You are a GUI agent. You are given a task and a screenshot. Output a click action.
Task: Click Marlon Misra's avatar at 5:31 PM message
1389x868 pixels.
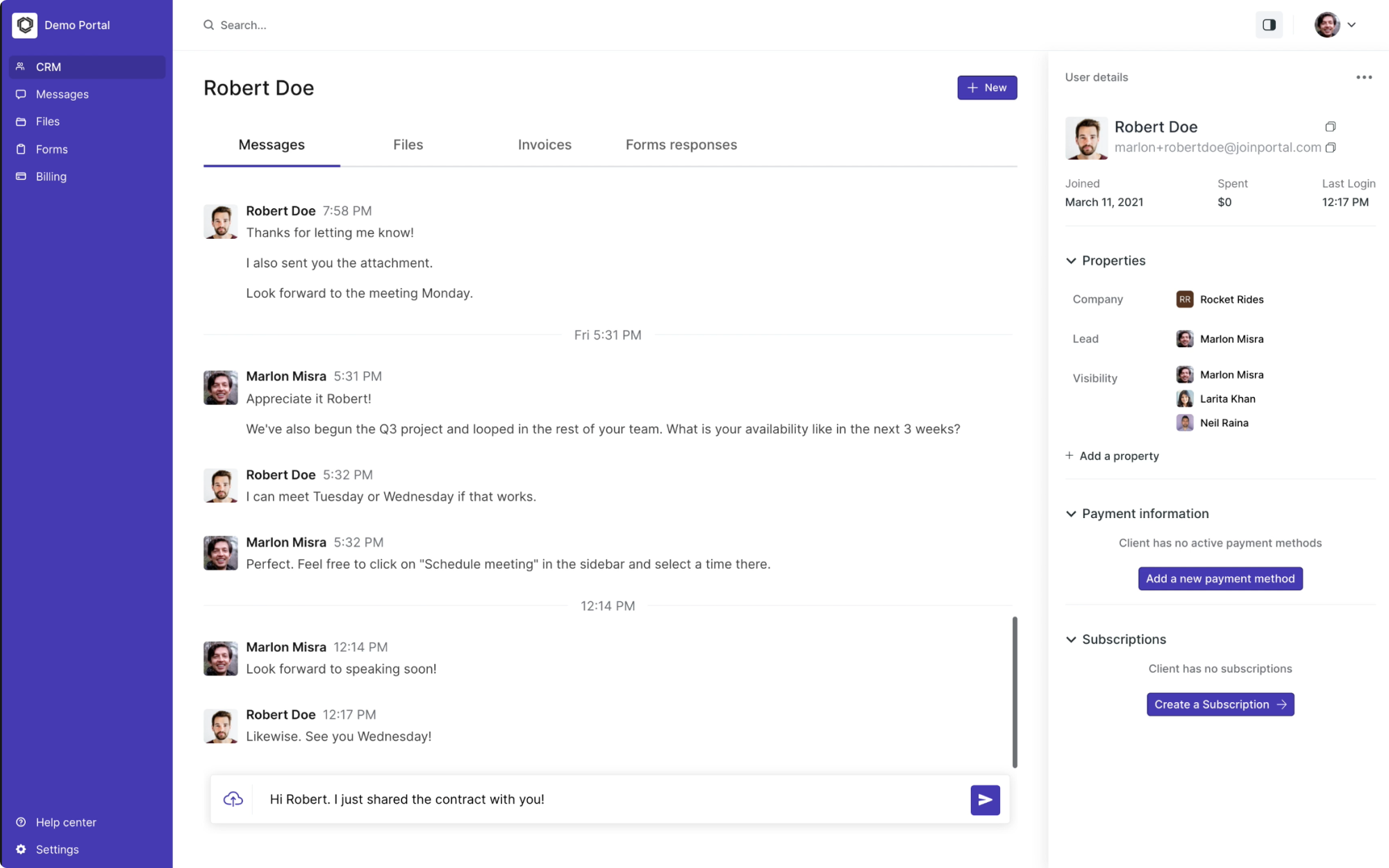pos(221,387)
